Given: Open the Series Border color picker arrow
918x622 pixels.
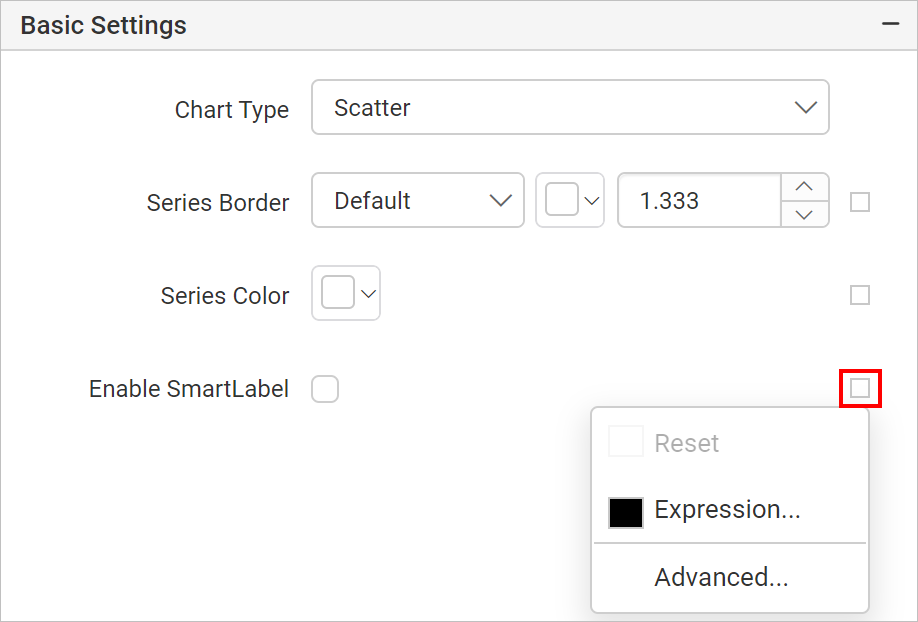Looking at the screenshot, I should (x=592, y=201).
